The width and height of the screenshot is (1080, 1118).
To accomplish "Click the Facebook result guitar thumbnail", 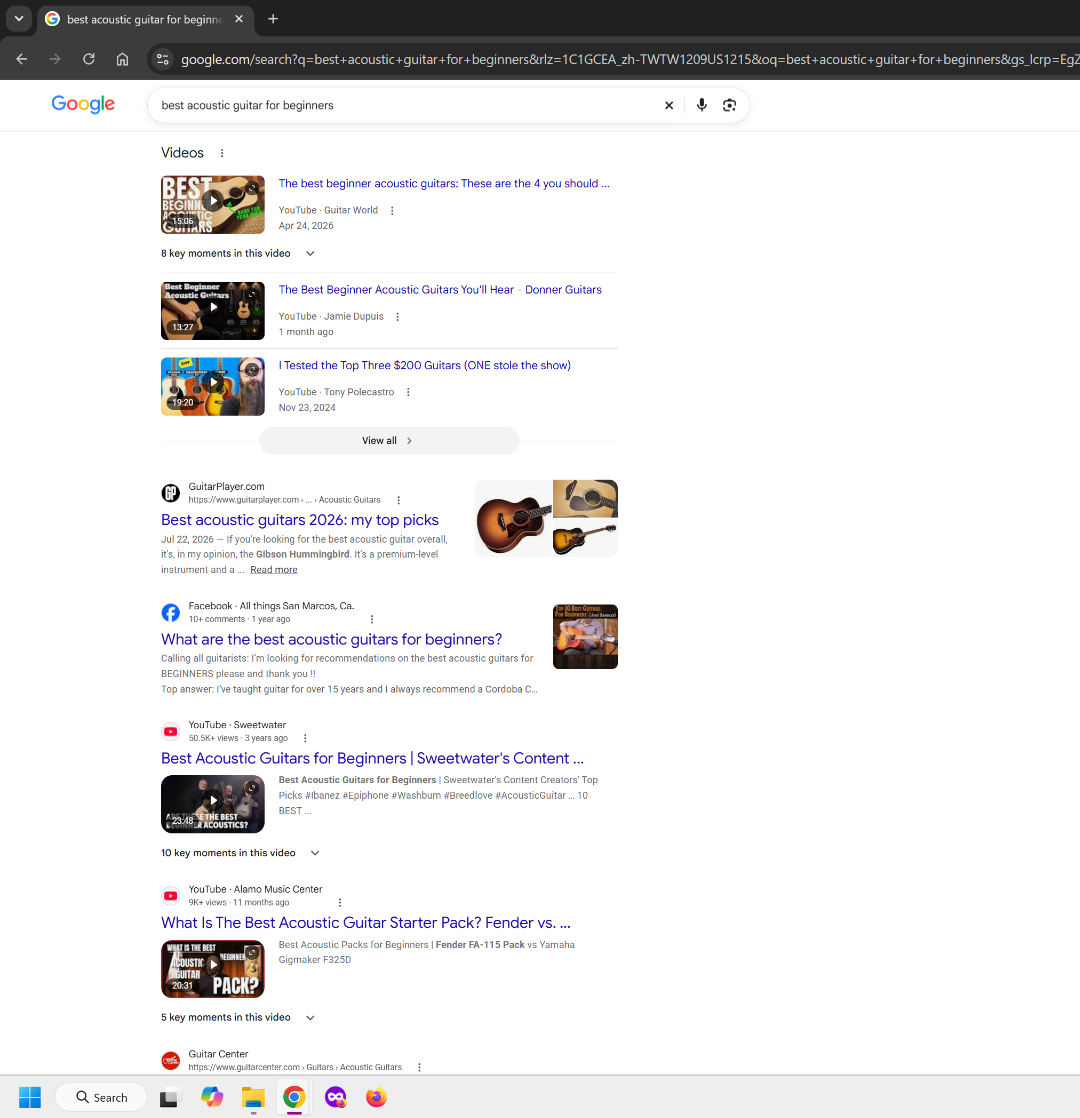I will point(585,636).
